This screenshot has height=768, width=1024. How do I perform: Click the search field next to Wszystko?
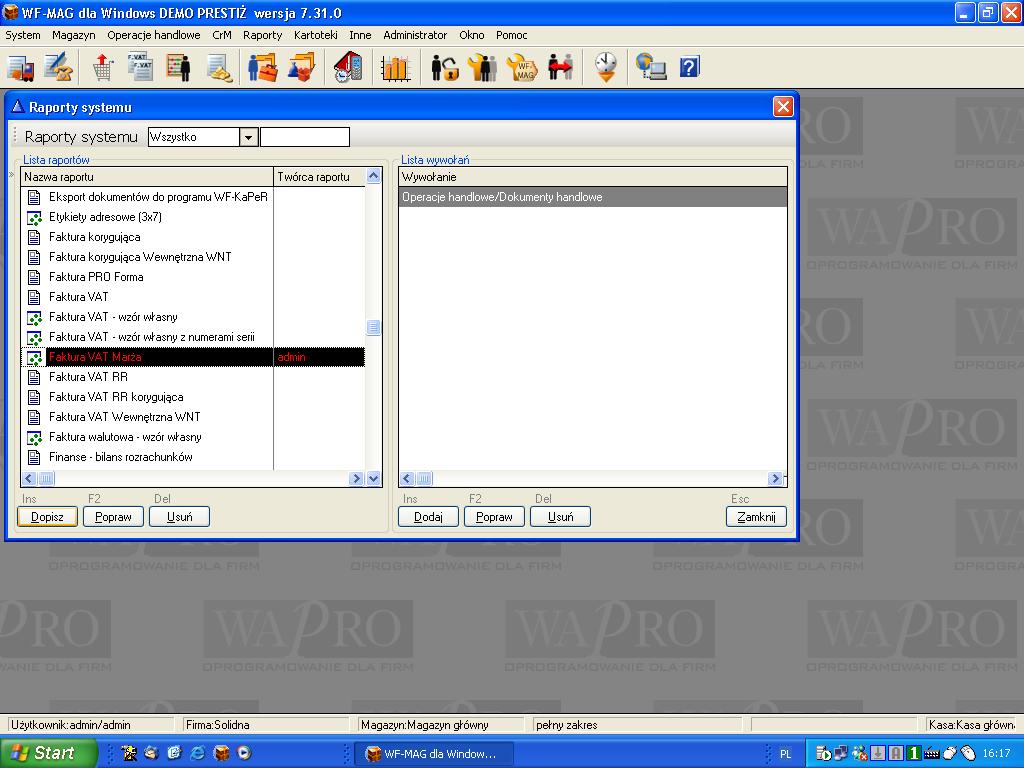305,137
